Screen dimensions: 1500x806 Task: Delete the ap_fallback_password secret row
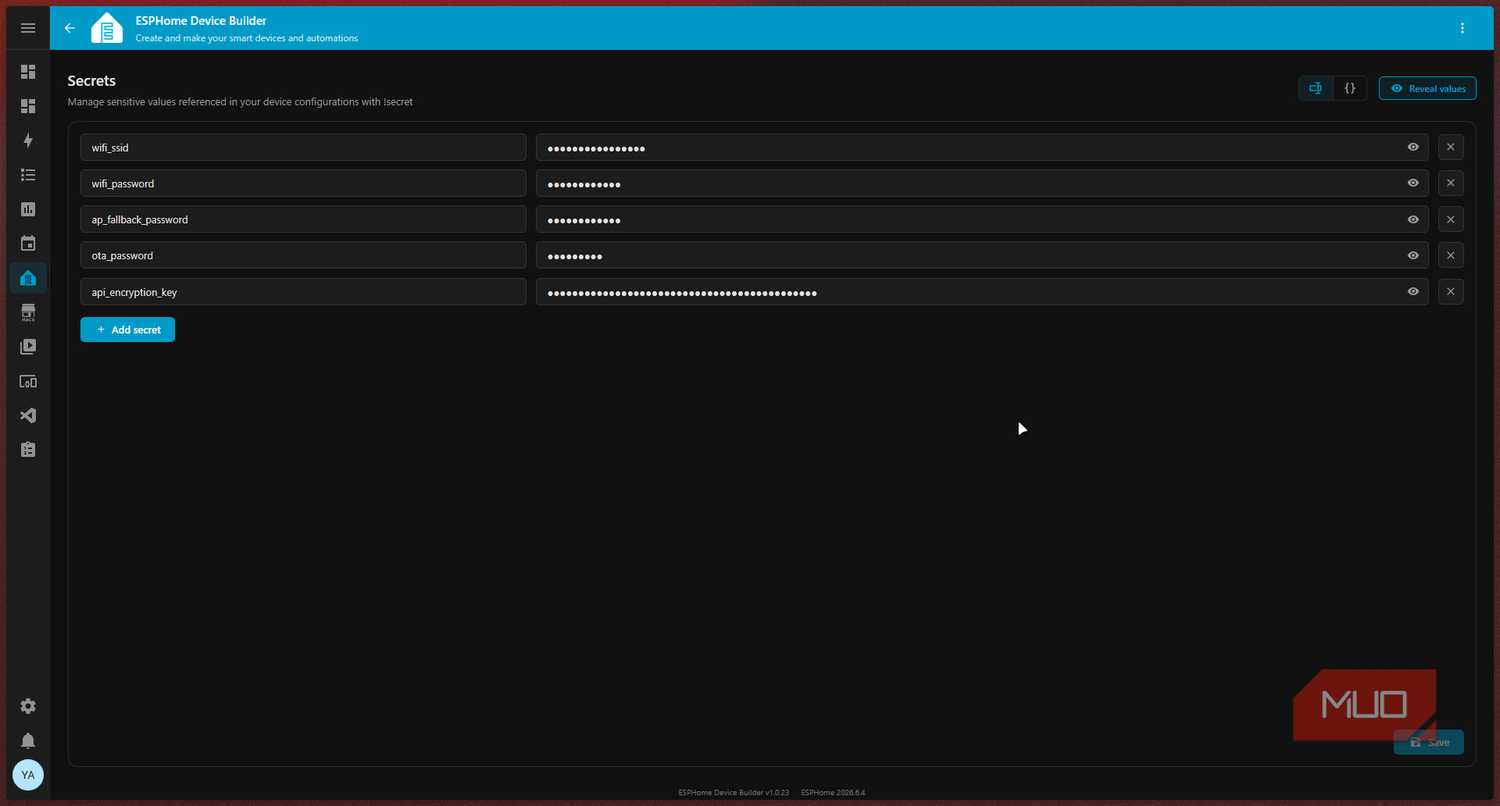1451,219
